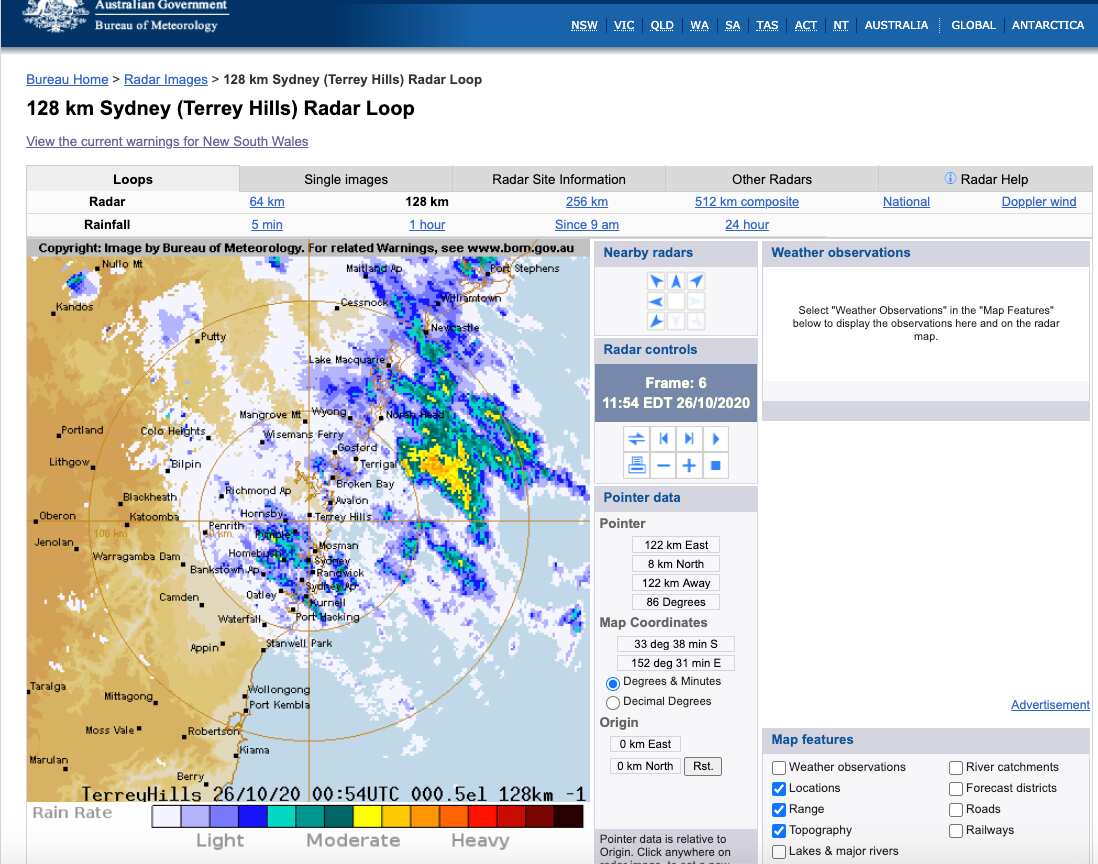The image size is (1098, 864).
Task: Open the nearby radar to the north
Action: pos(674,281)
